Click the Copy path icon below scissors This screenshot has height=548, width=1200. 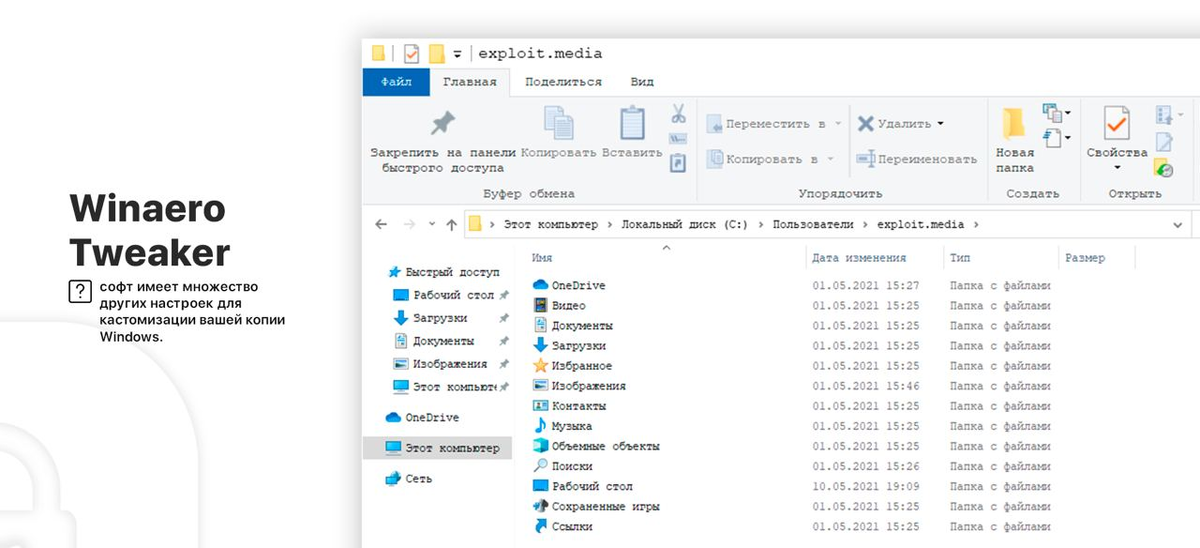(678, 138)
